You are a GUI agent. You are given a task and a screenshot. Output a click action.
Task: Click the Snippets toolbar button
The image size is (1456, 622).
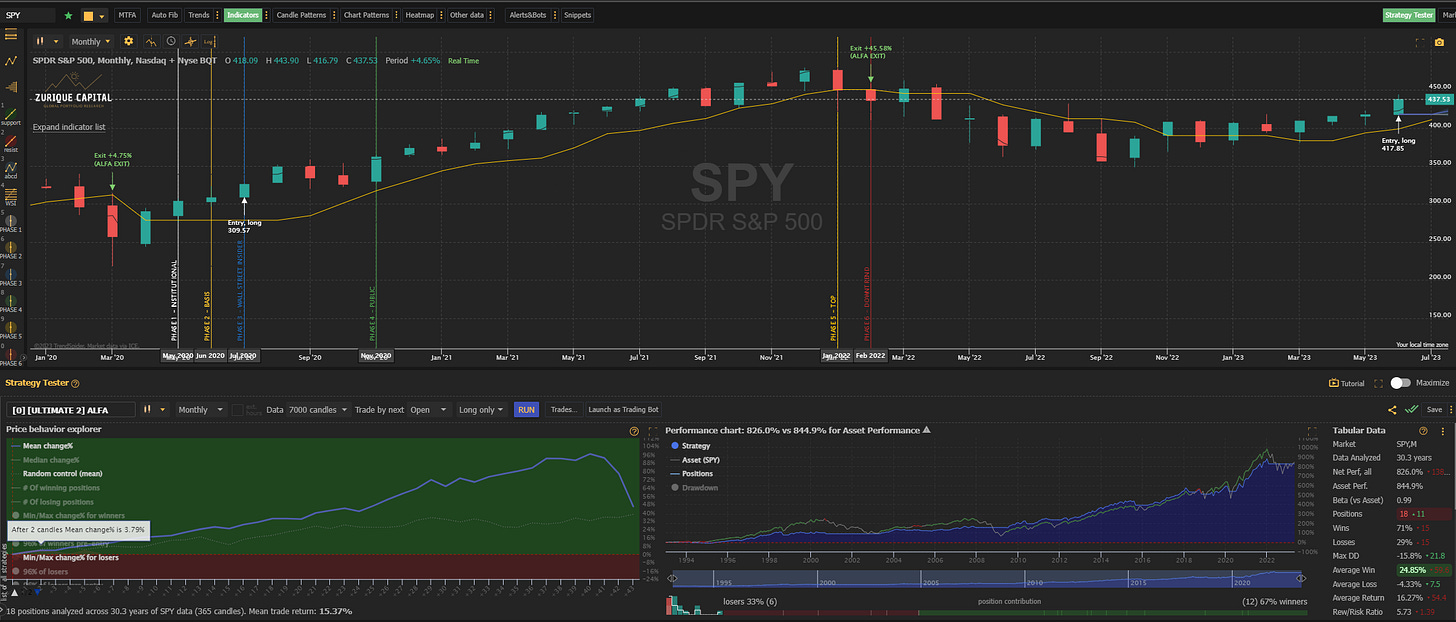point(577,16)
